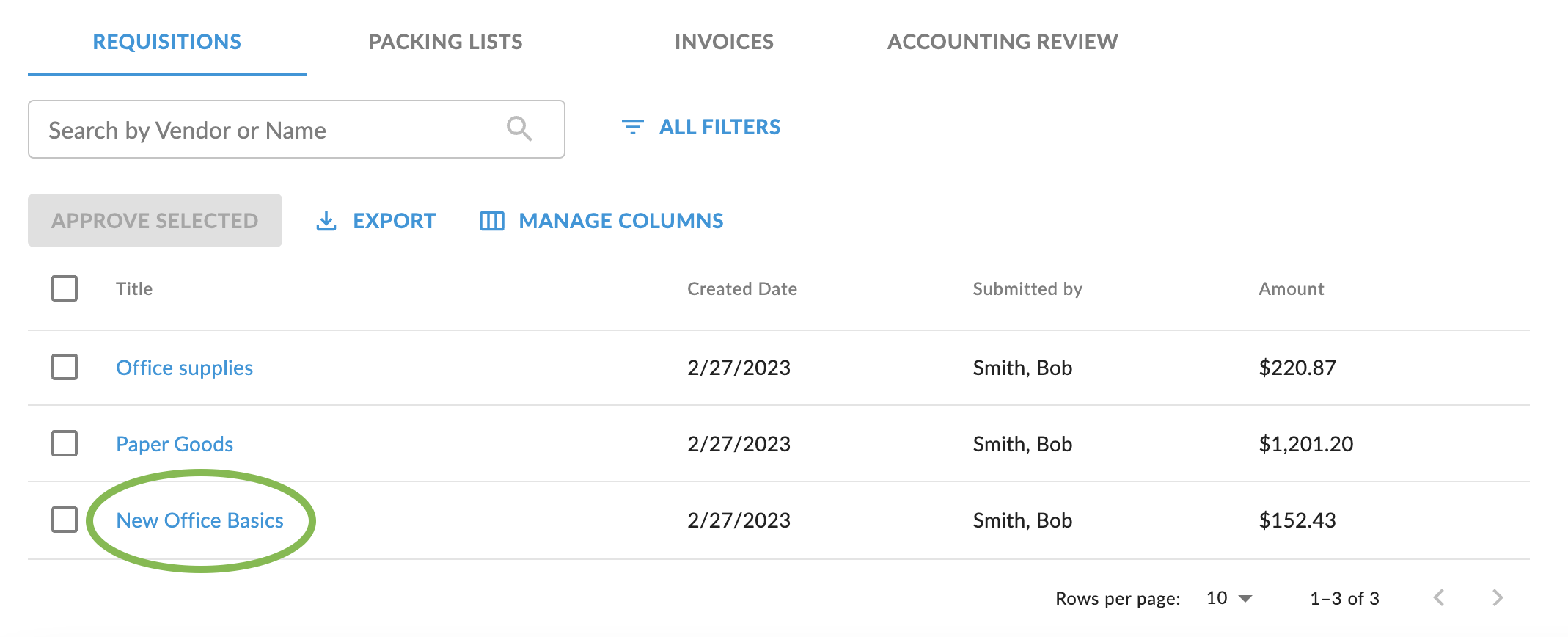Click the Manage Columns grid icon

(491, 221)
